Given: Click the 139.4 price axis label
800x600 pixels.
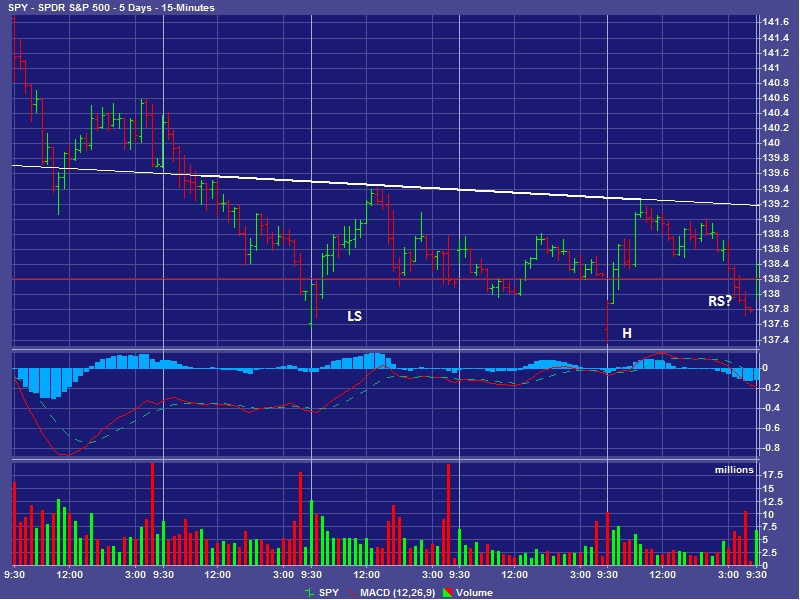Looking at the screenshot, I should point(776,189).
